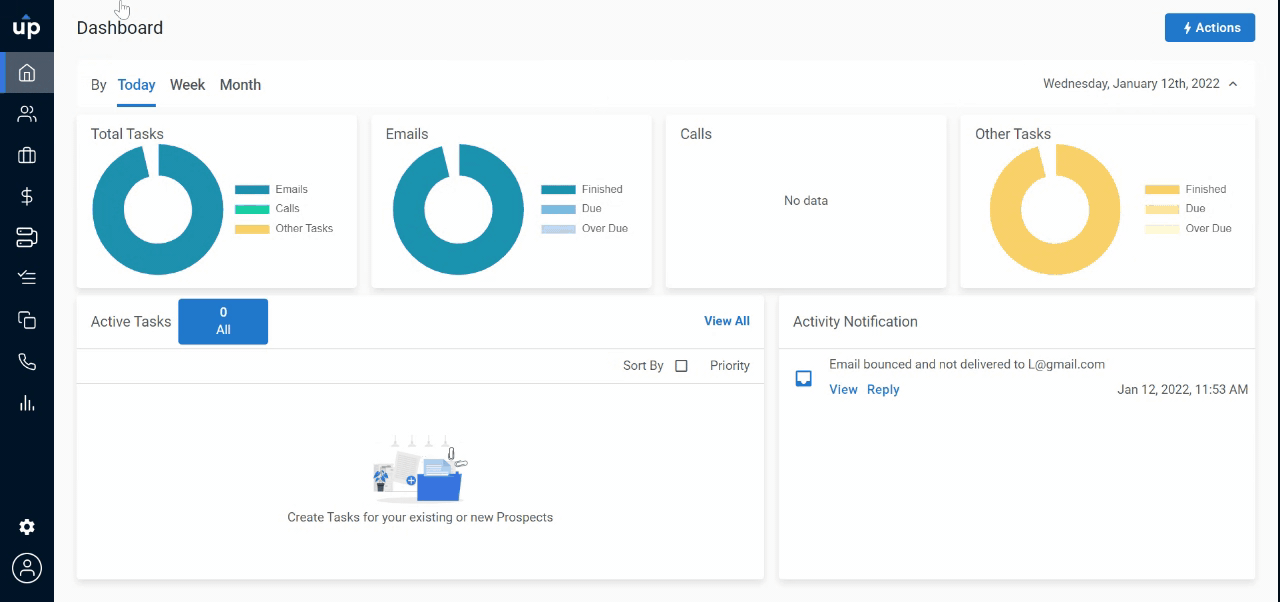
Task: Click the Actions button
Action: (1210, 28)
